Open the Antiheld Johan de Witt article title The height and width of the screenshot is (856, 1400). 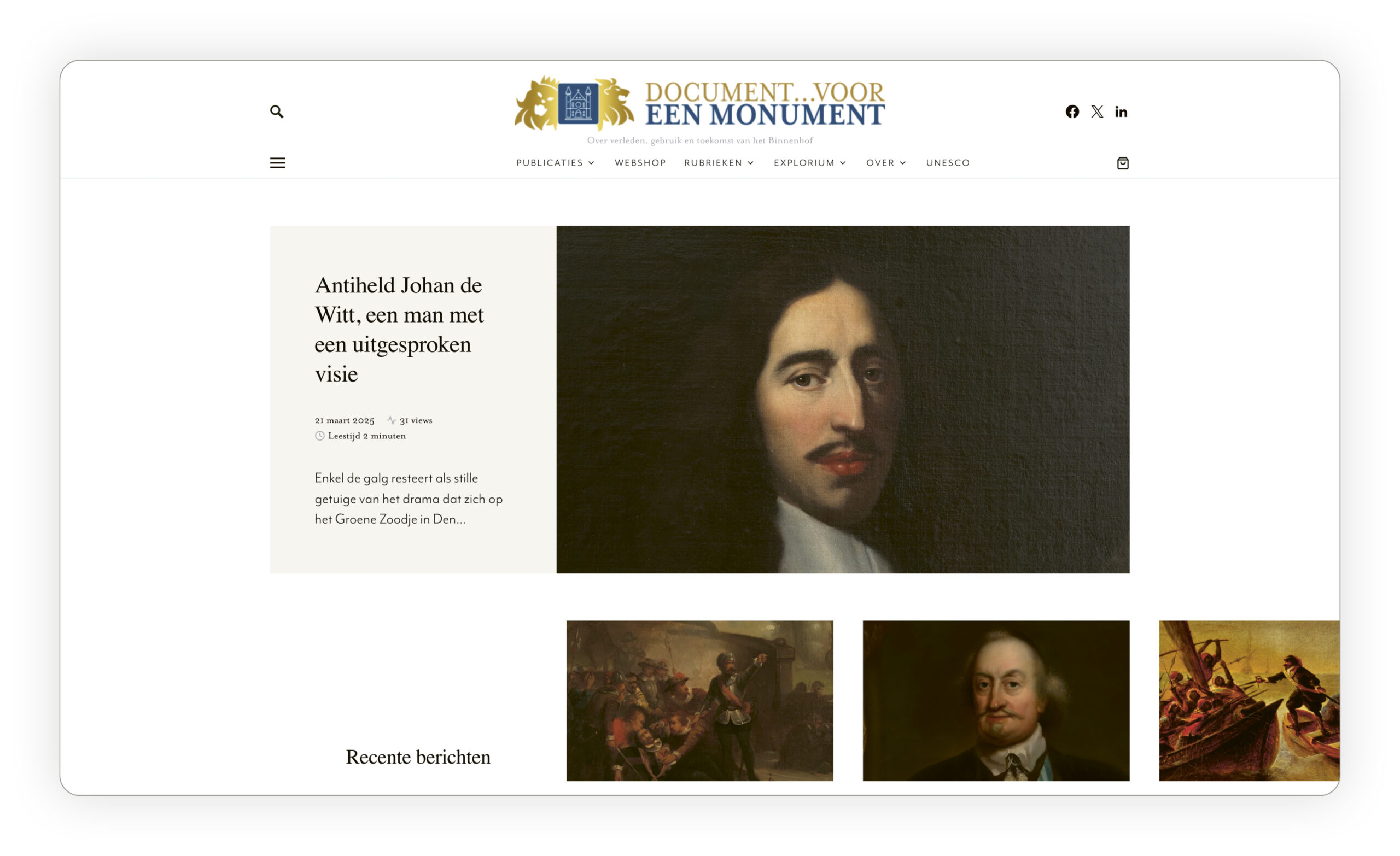(399, 330)
